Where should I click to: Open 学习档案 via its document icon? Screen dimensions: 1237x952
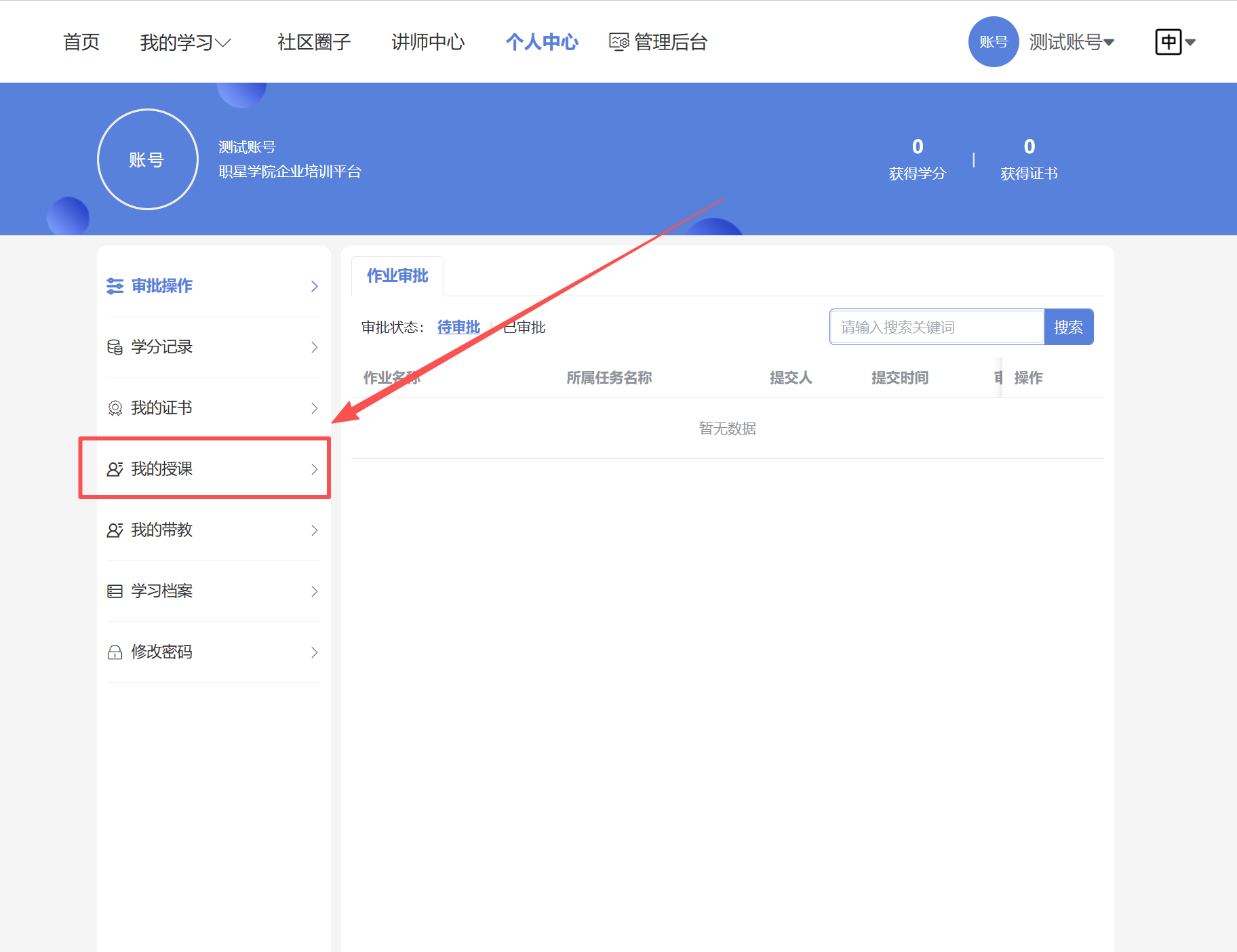[114, 591]
